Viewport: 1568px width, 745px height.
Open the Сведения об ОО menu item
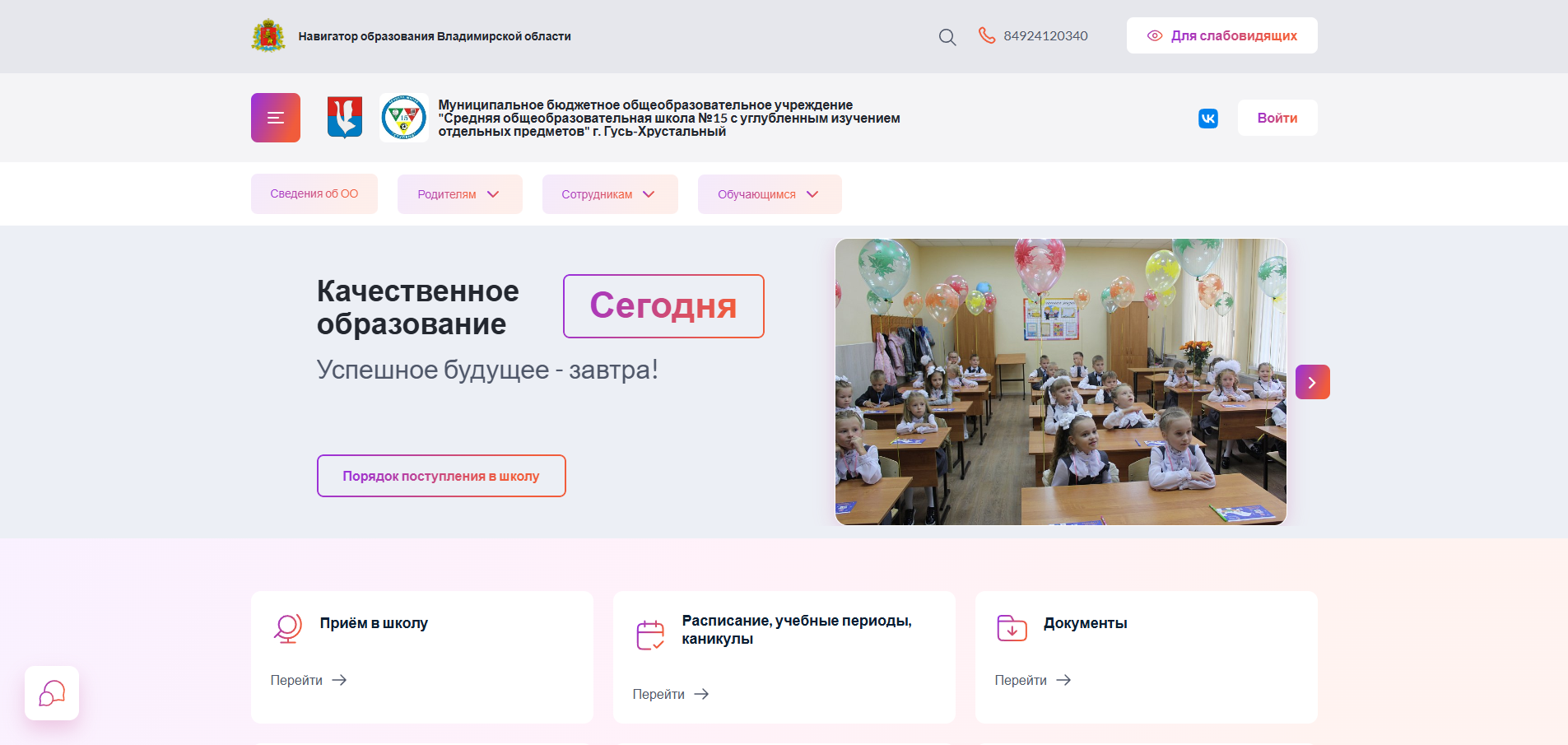pyautogui.click(x=314, y=194)
